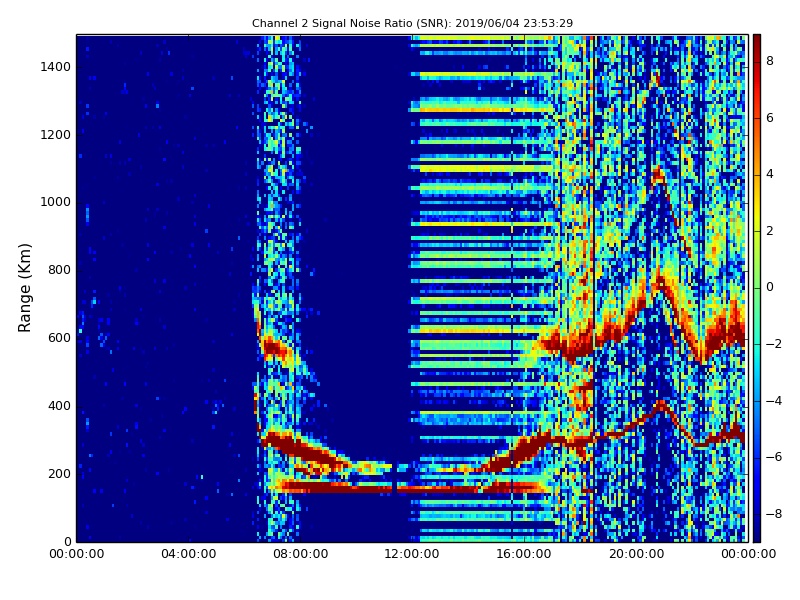Click the chart title showing Channel 2 SNR
800x600 pixels.
412,23
